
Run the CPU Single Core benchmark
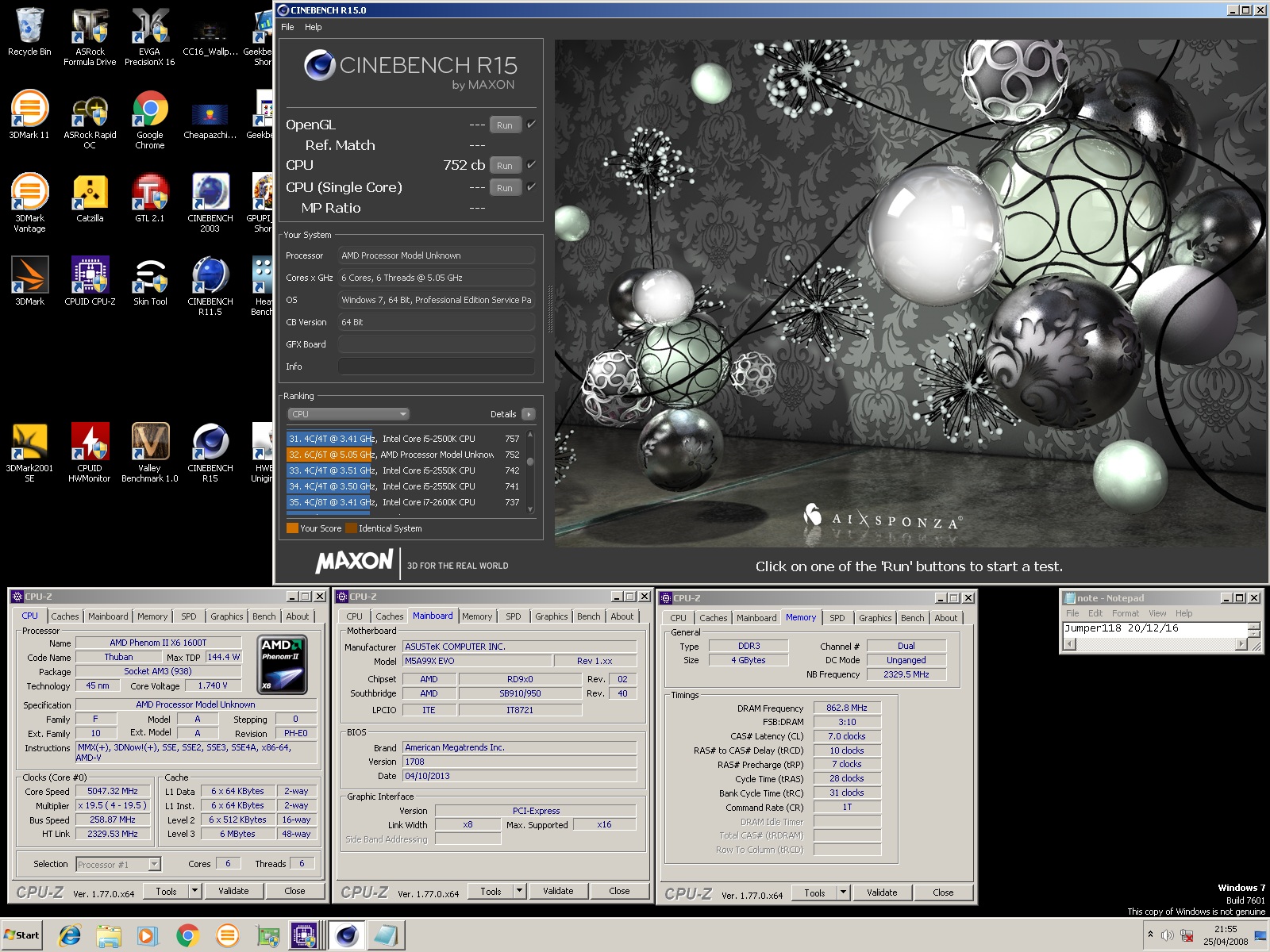tap(505, 188)
